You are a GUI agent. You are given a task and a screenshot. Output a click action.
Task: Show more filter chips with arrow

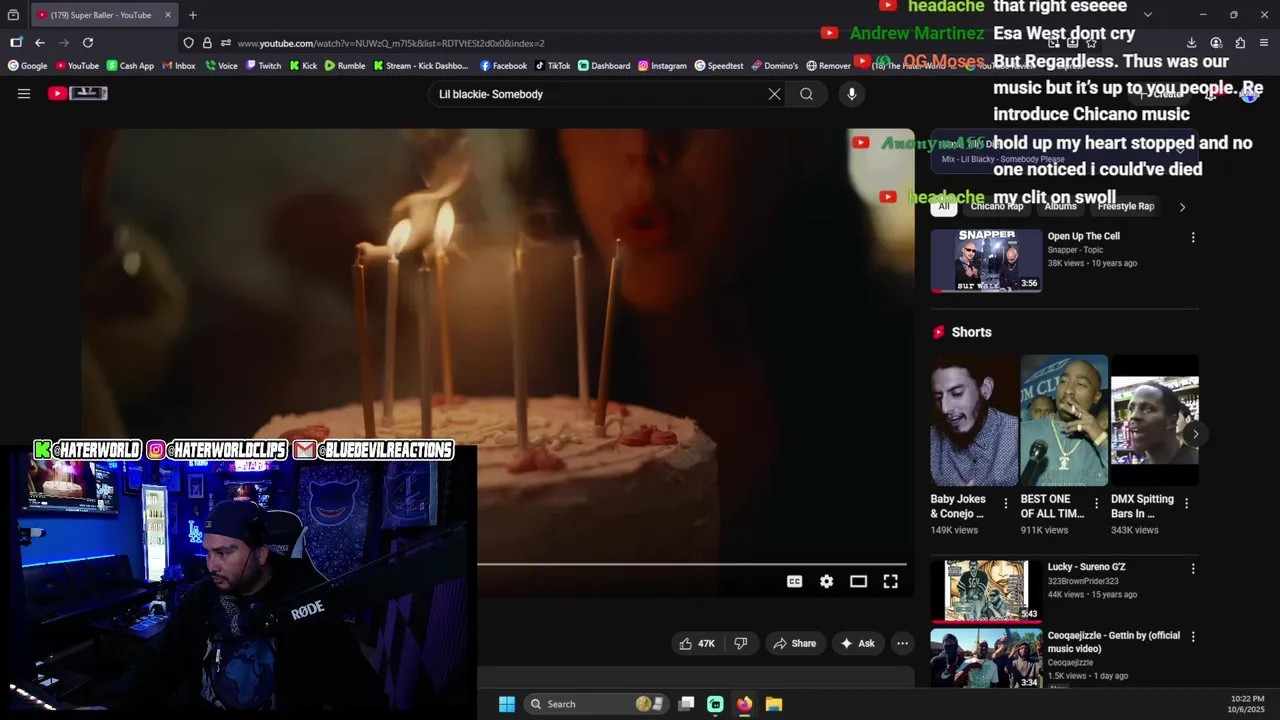pyautogui.click(x=1182, y=207)
